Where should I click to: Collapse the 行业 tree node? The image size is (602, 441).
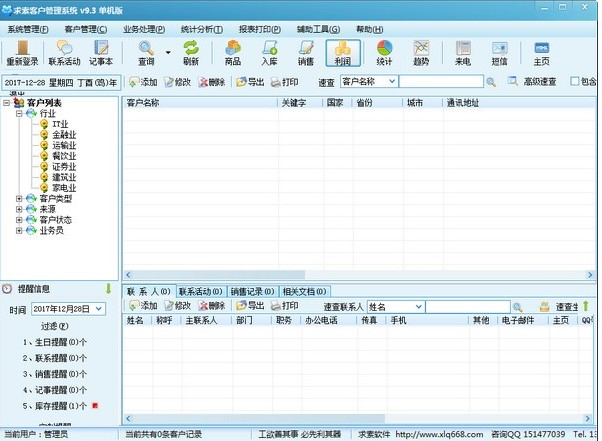(x=19, y=114)
